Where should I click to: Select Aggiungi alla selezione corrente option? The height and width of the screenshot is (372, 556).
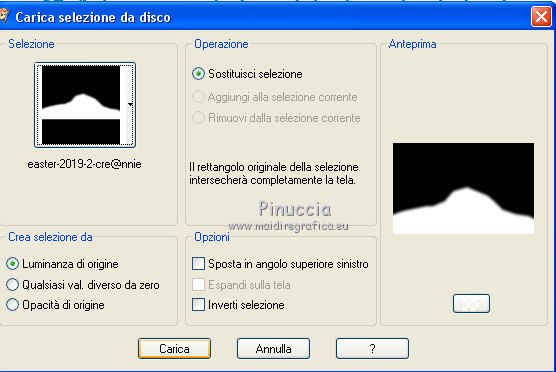point(198,96)
